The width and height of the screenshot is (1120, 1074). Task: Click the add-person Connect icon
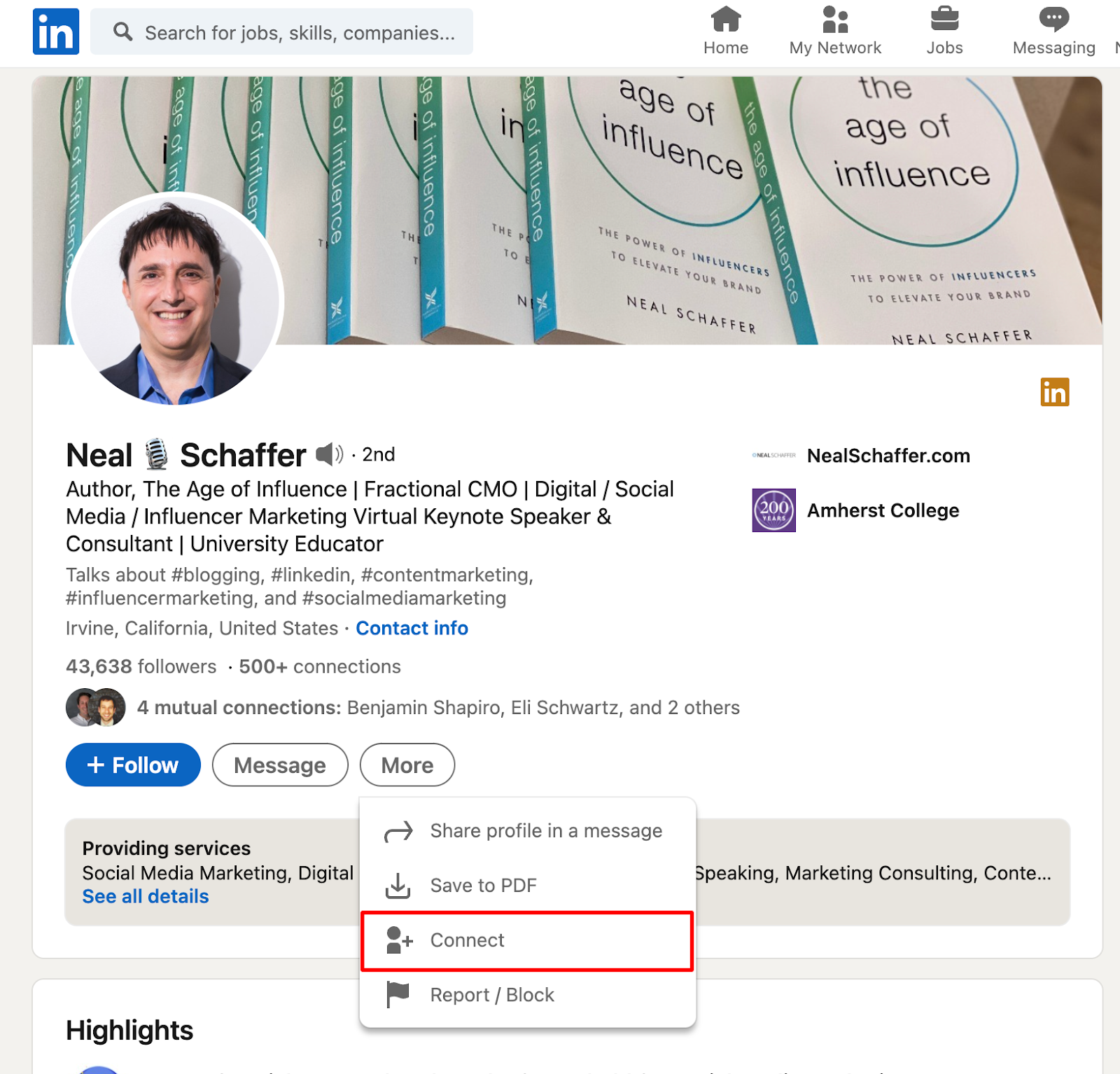pos(399,940)
